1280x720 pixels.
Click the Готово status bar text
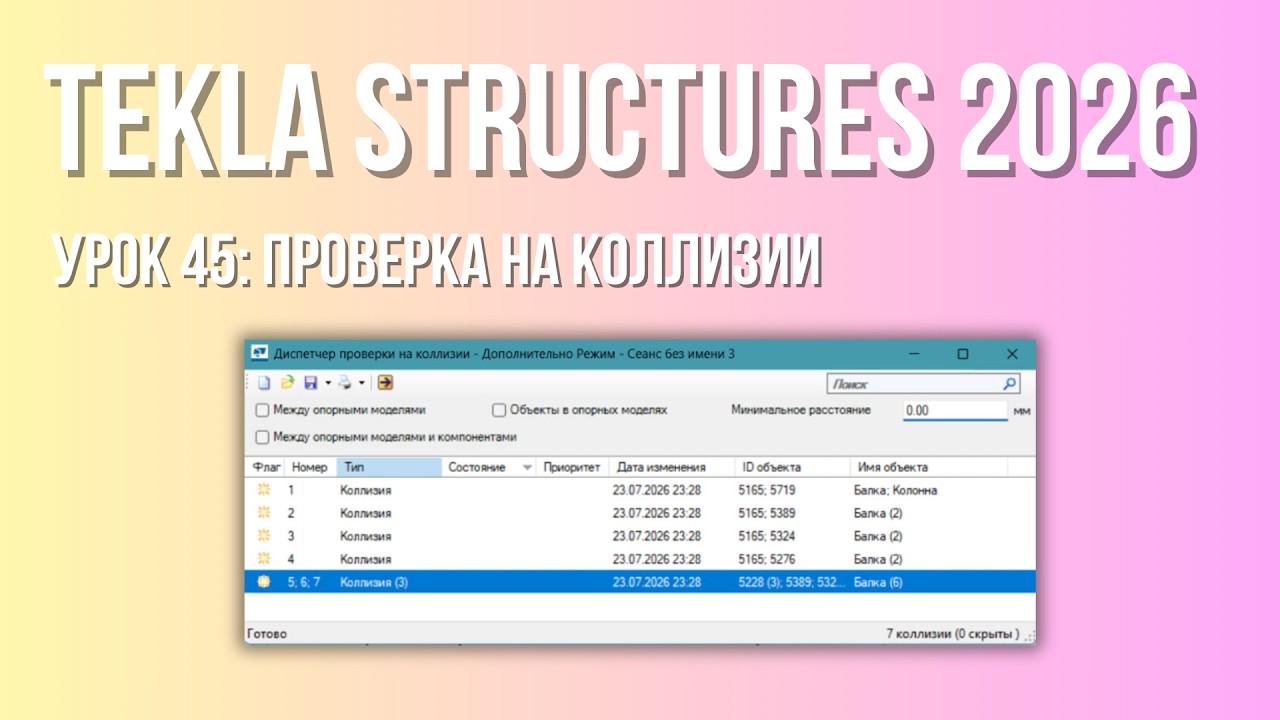[x=267, y=634]
